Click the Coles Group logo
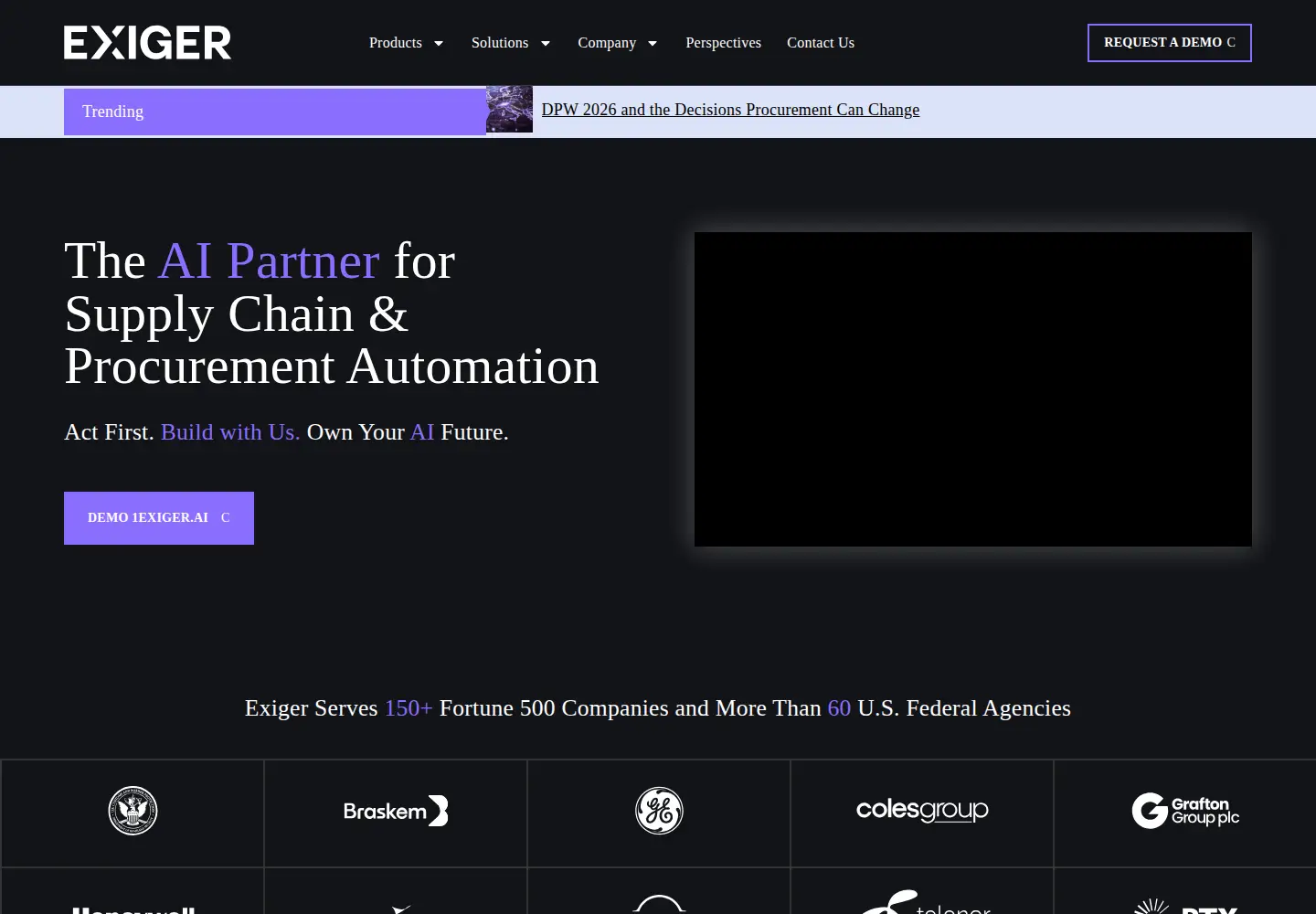This screenshot has height=914, width=1316. (922, 810)
